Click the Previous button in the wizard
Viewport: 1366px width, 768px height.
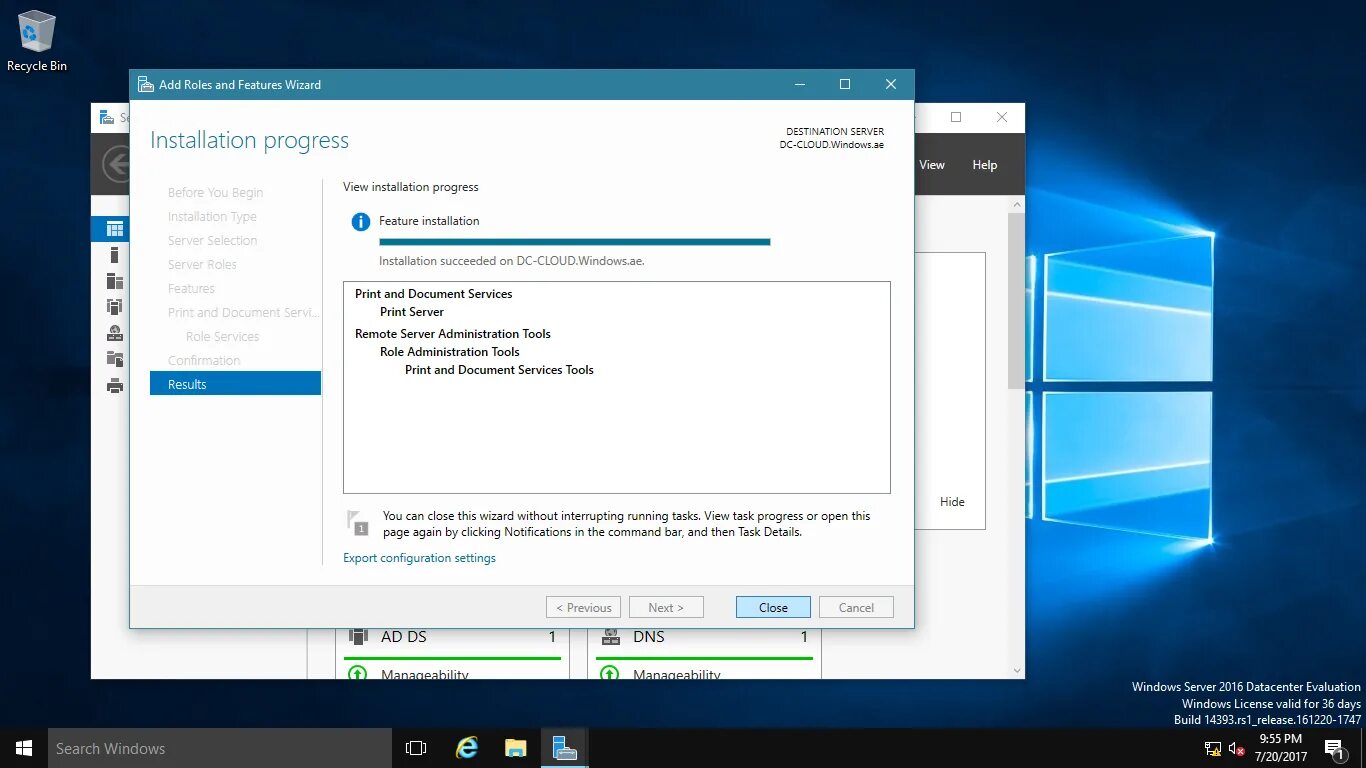583,607
